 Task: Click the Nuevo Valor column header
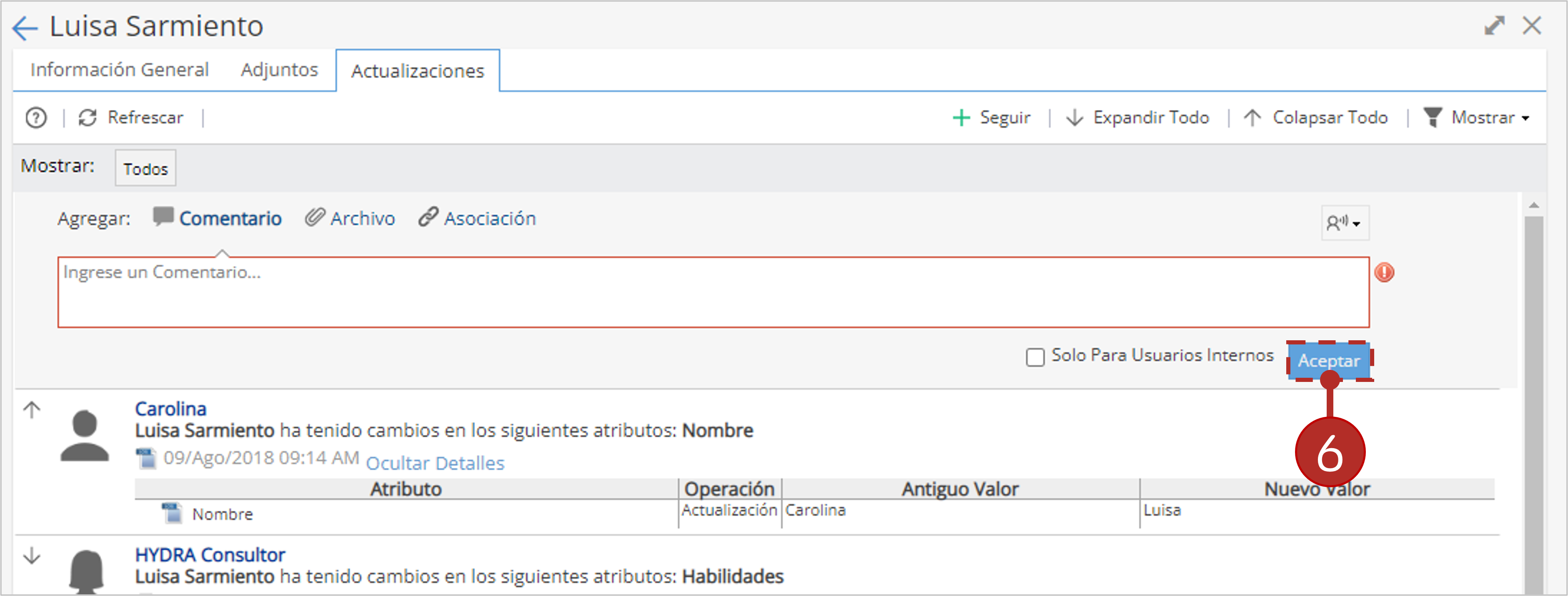(1317, 489)
